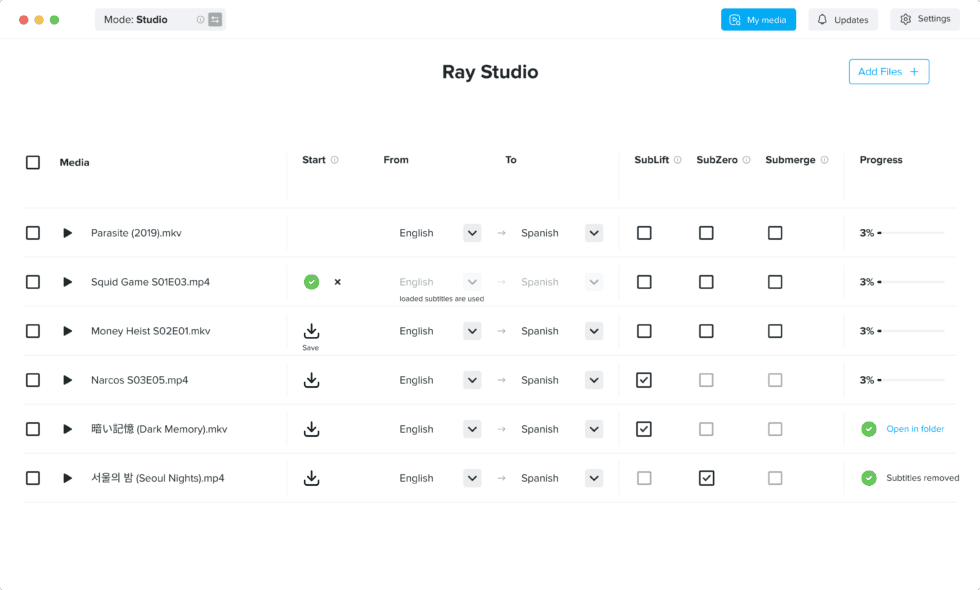Click Mode: Studio selector
The height and width of the screenshot is (590, 980).
point(160,19)
